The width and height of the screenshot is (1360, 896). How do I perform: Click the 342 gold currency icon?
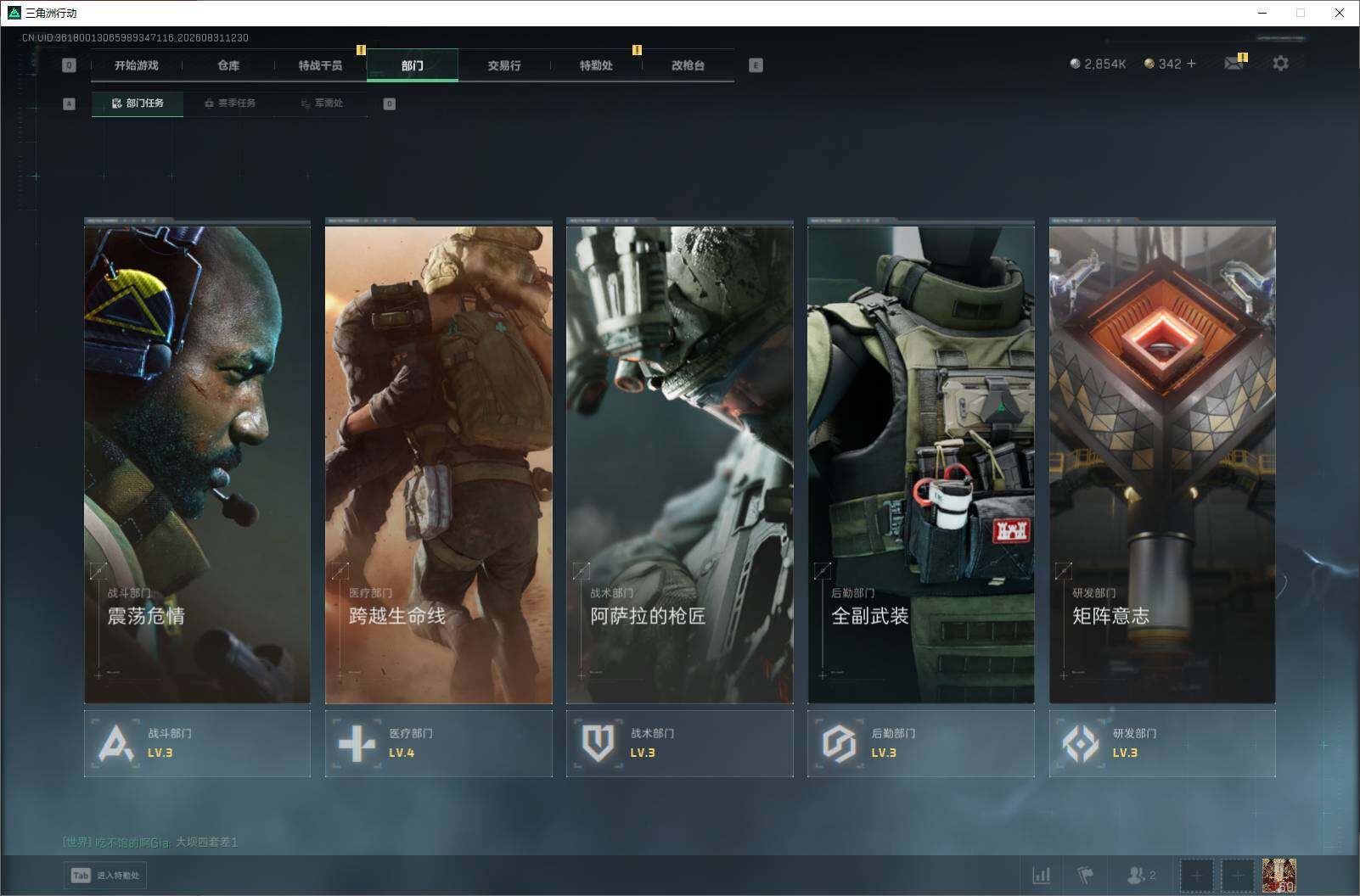click(x=1149, y=64)
